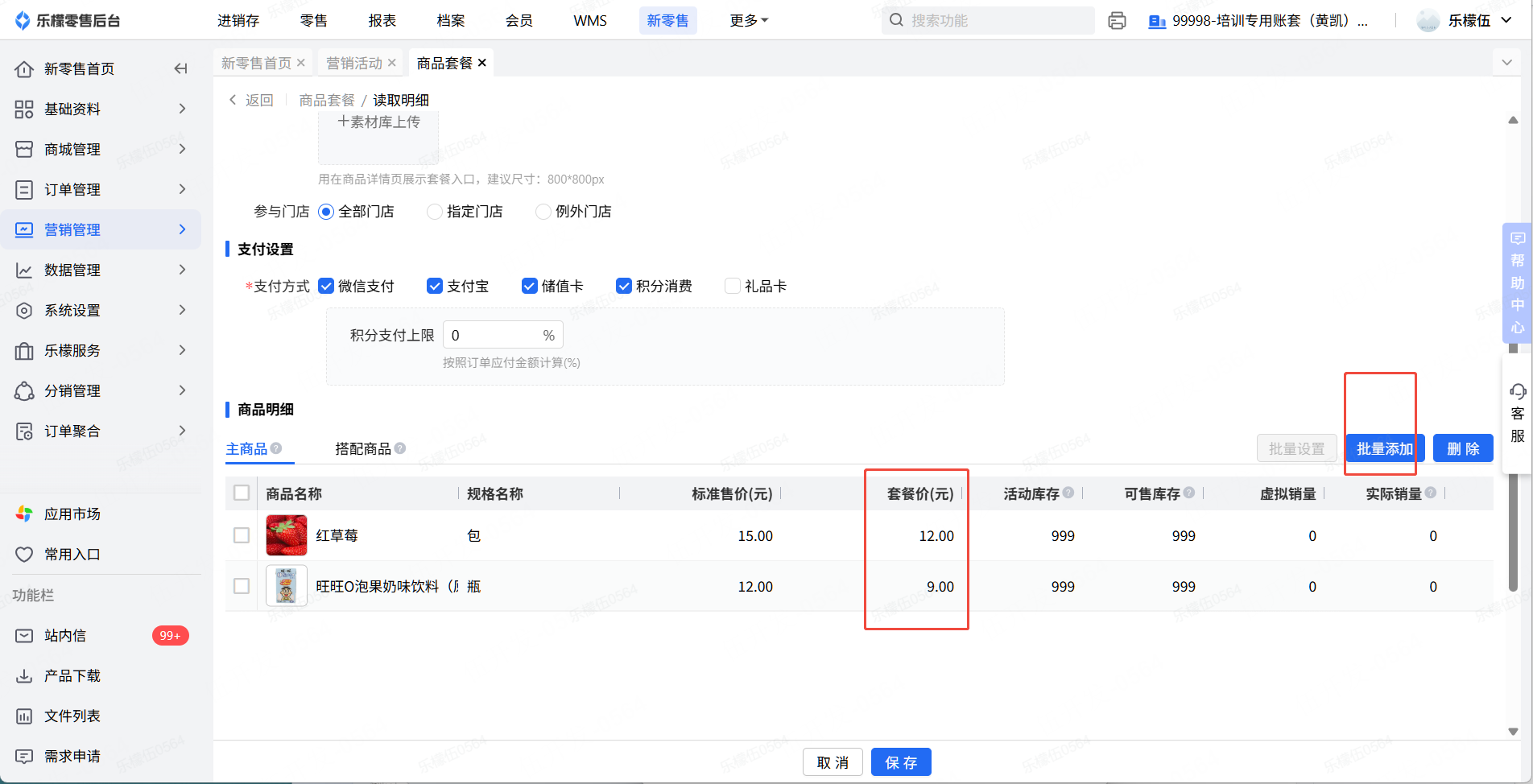Open the 更多 top menu dropdown
The image size is (1533, 784).
point(749,20)
